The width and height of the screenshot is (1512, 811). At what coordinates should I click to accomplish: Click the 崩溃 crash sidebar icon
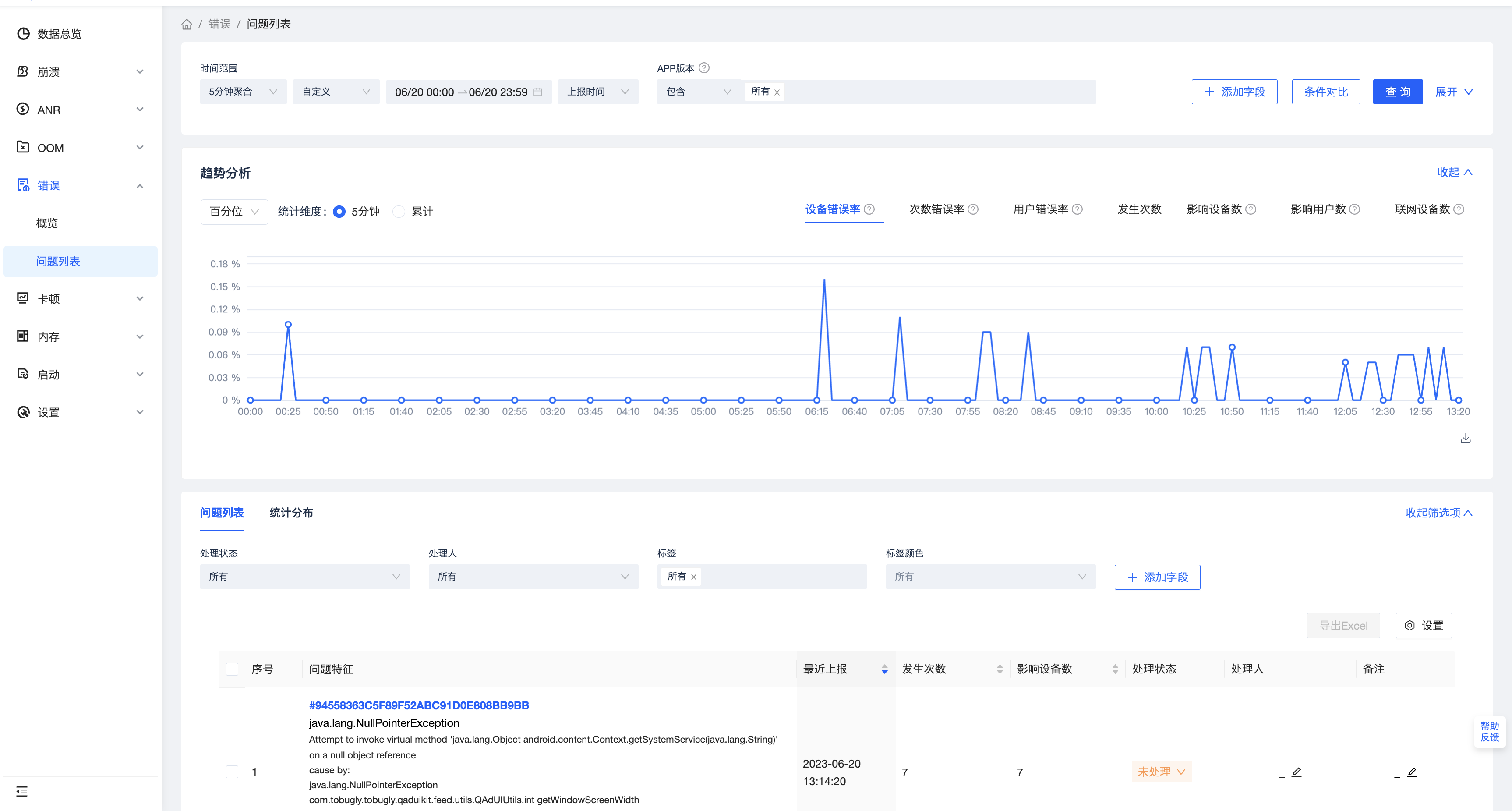[23, 72]
